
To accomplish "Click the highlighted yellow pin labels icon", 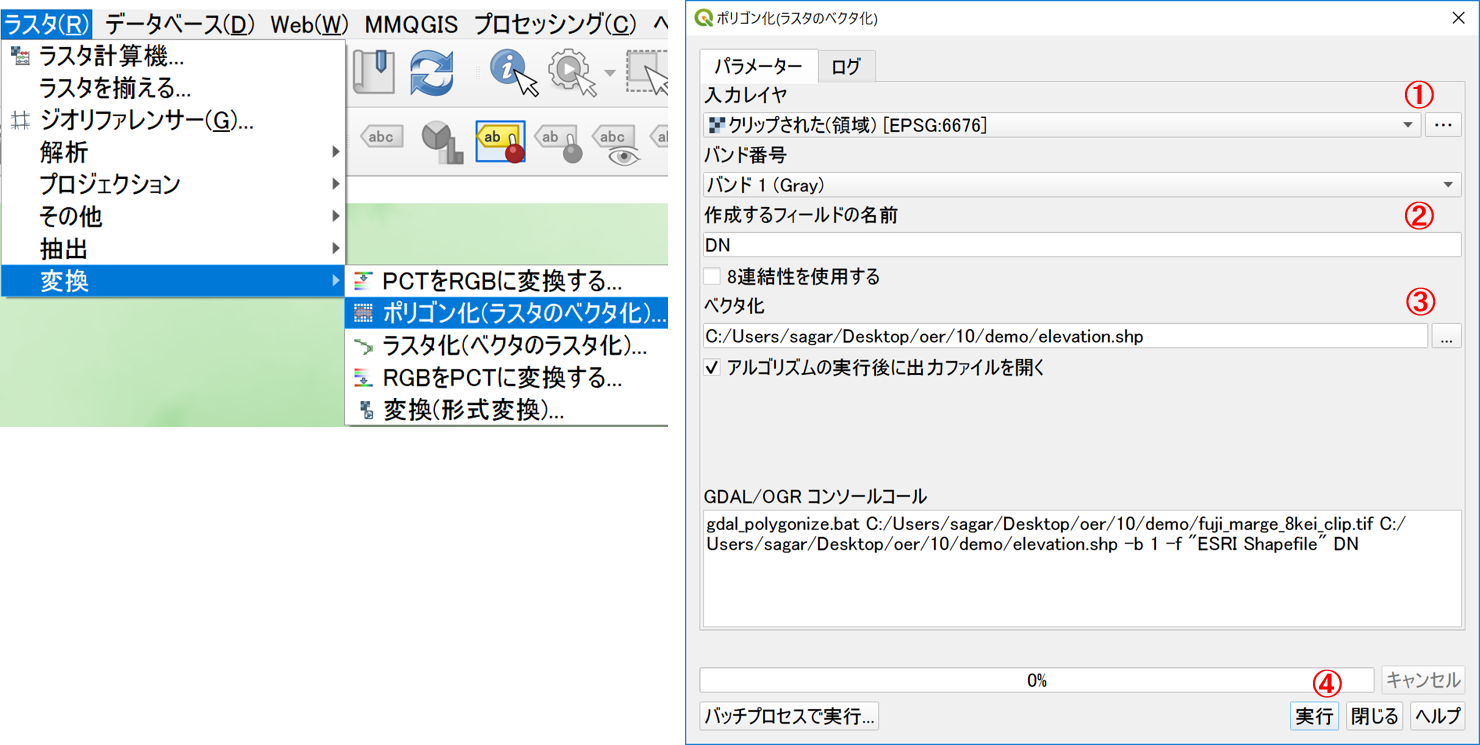I will point(500,142).
